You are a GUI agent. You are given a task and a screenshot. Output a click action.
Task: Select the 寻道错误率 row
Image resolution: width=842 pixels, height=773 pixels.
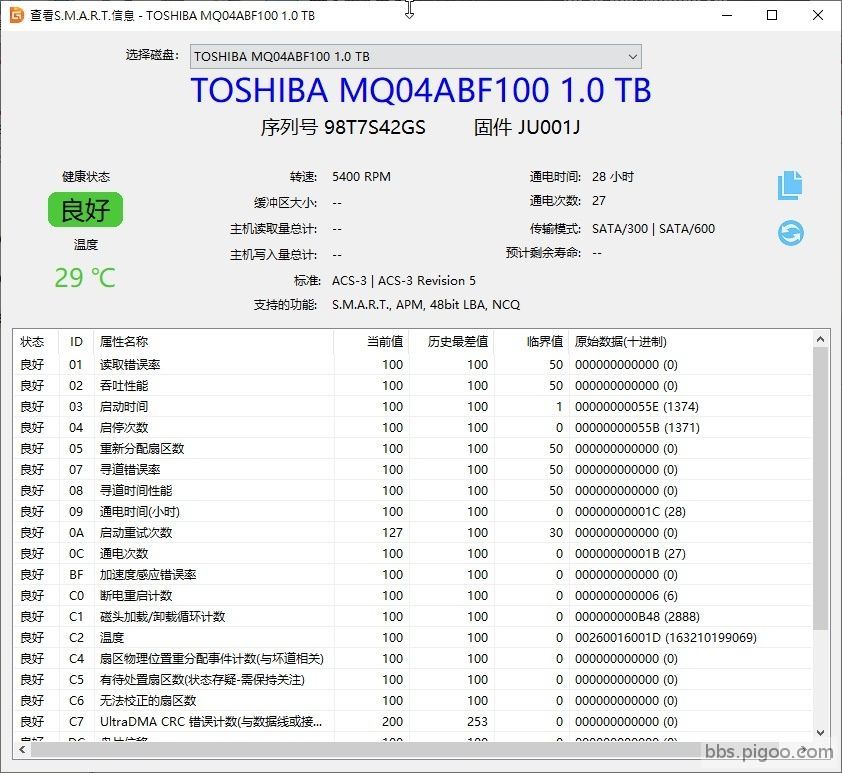[412, 469]
